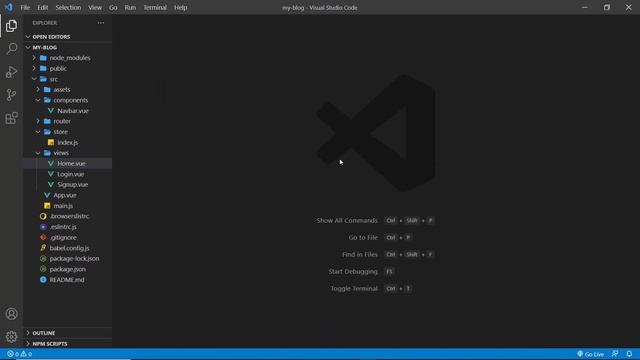This screenshot has width=640, height=360.
Task: Restore down the VS Code window
Action: [607, 7]
